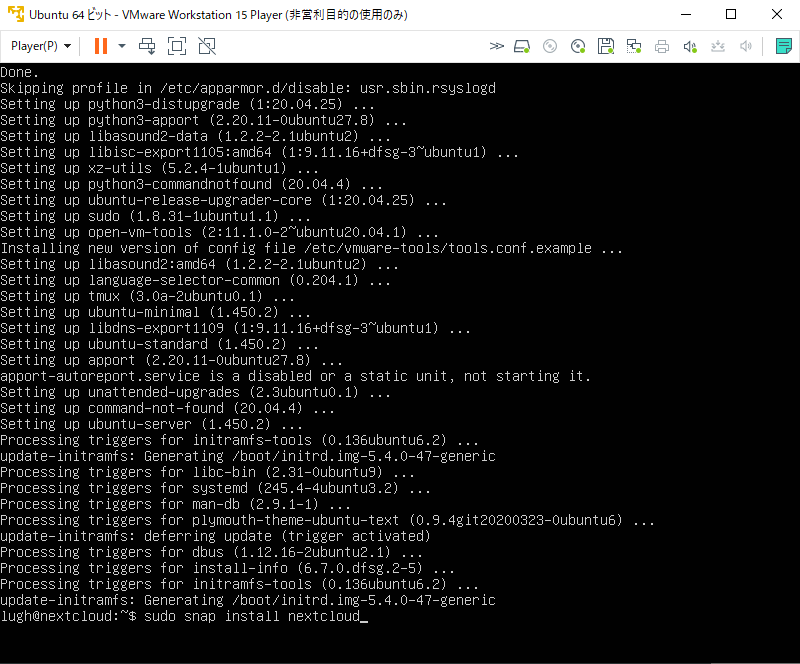Click the disconnected CD/DVD drive icon
Image resolution: width=800 pixels, height=664 pixels.
[550, 46]
